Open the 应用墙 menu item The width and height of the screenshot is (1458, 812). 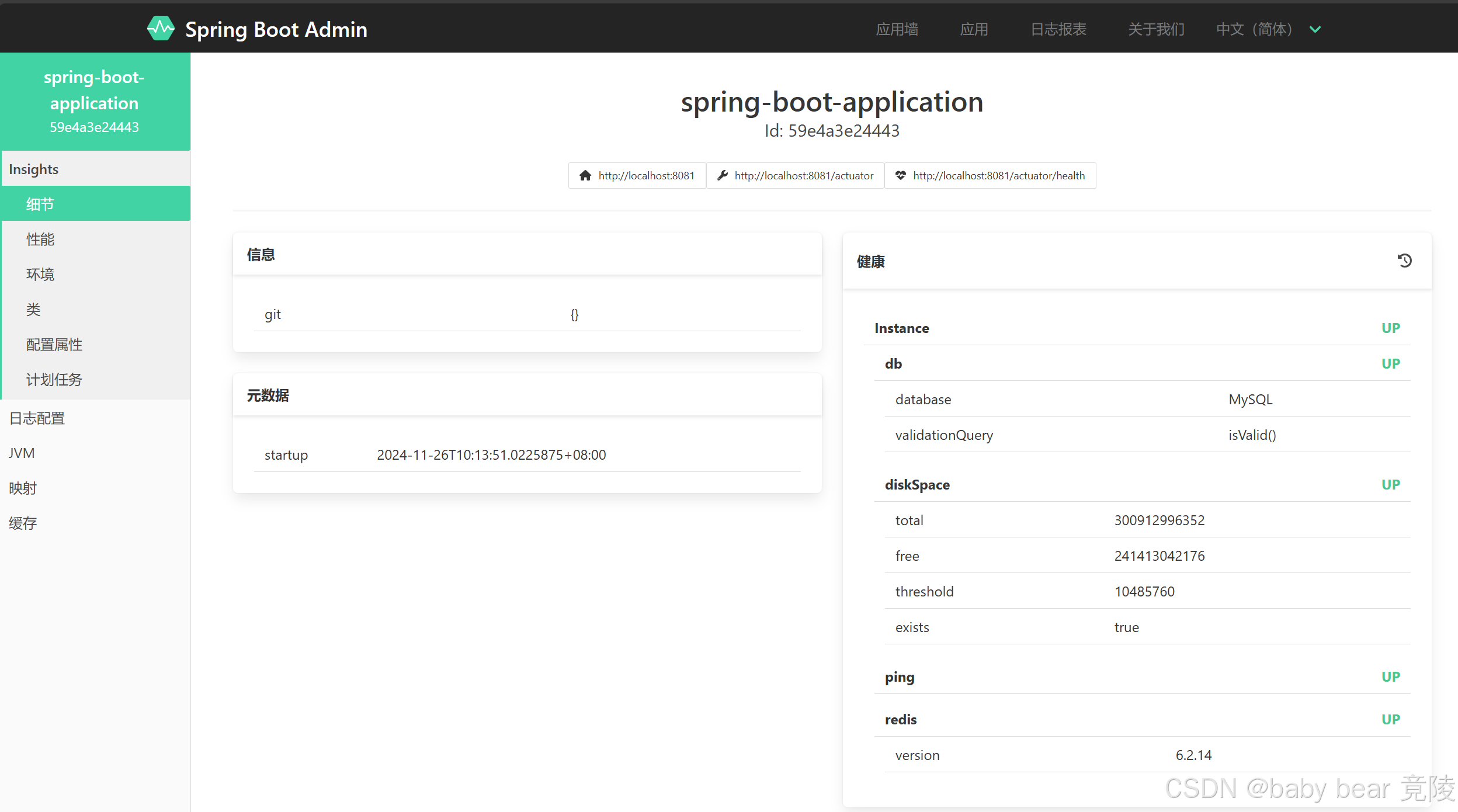(897, 29)
